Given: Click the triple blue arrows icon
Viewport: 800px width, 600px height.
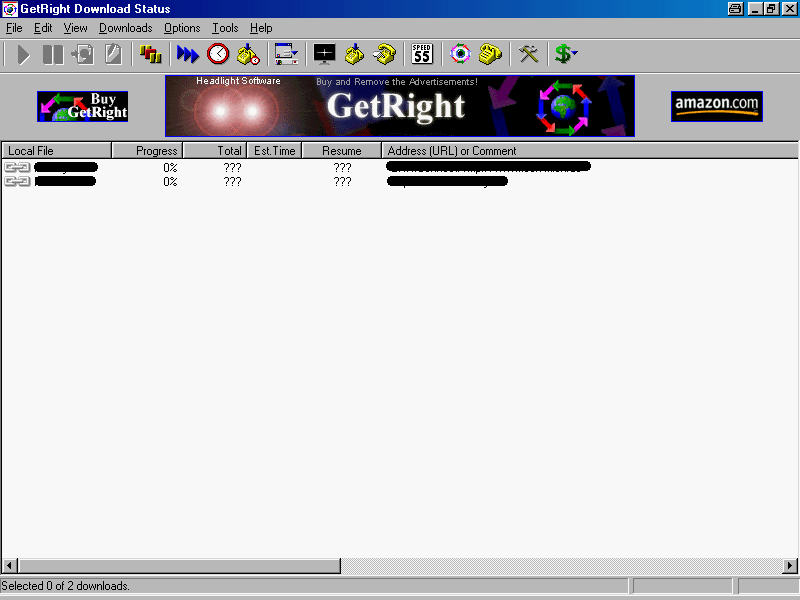Looking at the screenshot, I should click(x=187, y=54).
